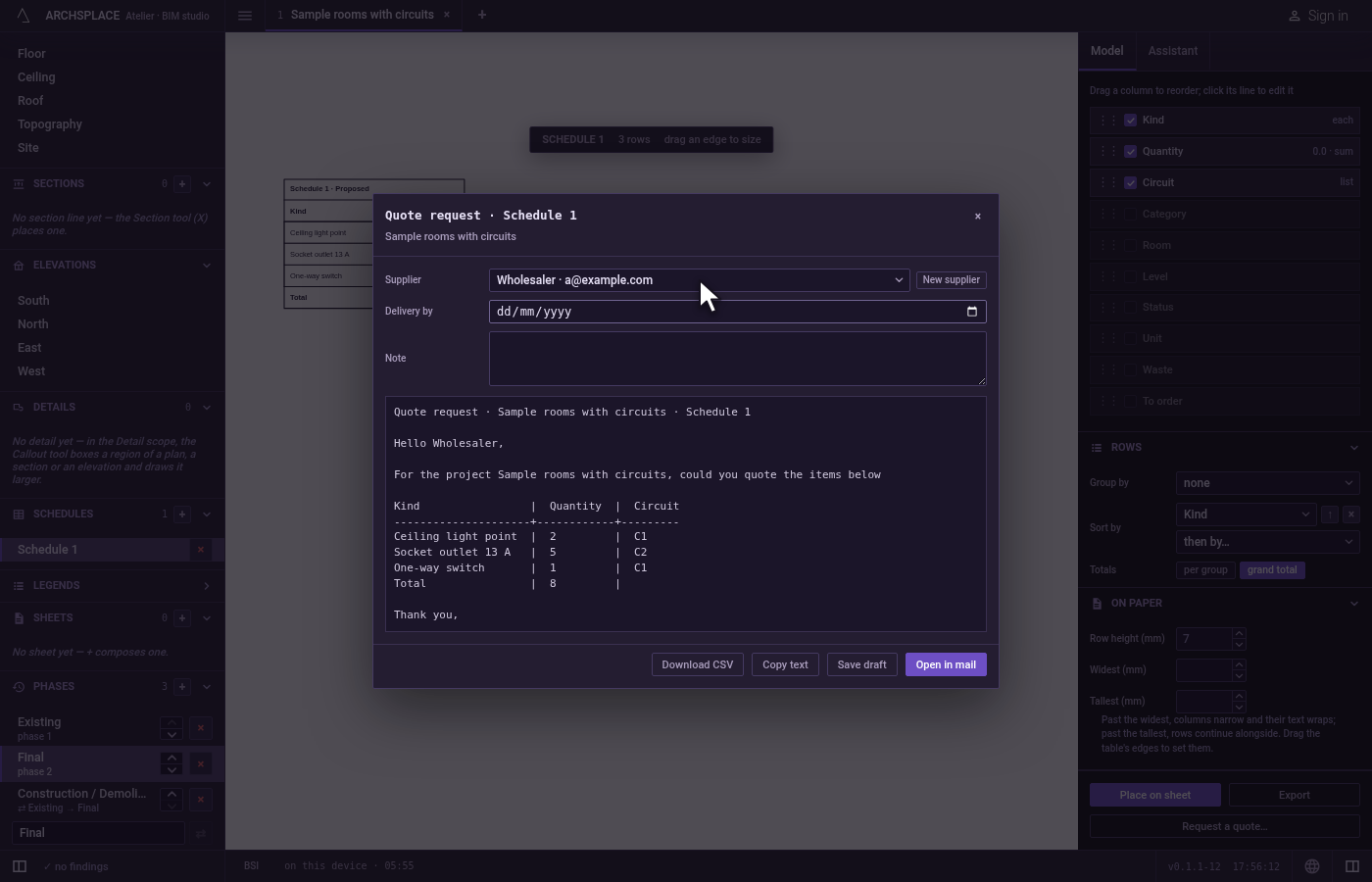Image resolution: width=1372 pixels, height=882 pixels.
Task: Open the Supplier dropdown
Action: [699, 280]
